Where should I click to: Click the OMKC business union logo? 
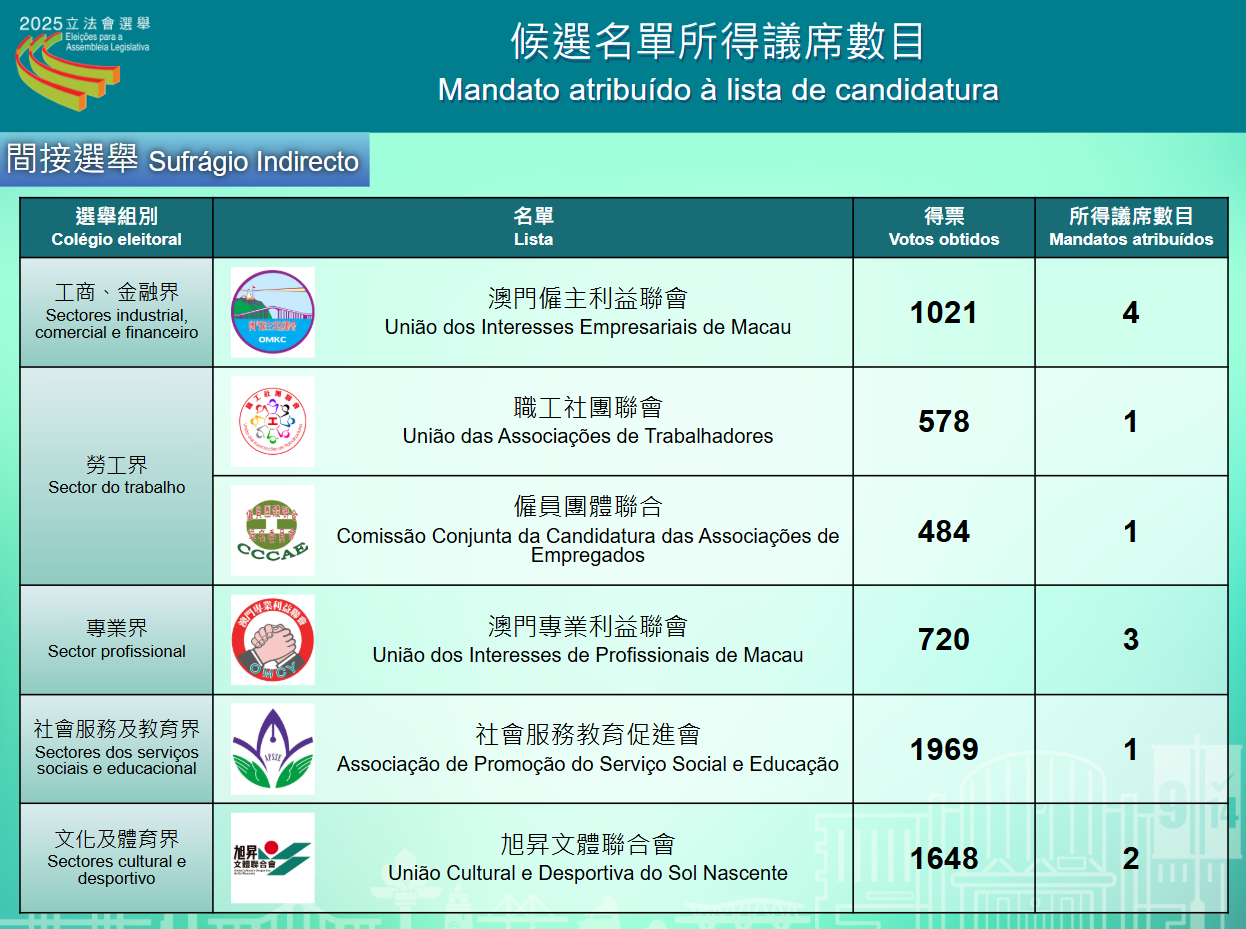272,312
